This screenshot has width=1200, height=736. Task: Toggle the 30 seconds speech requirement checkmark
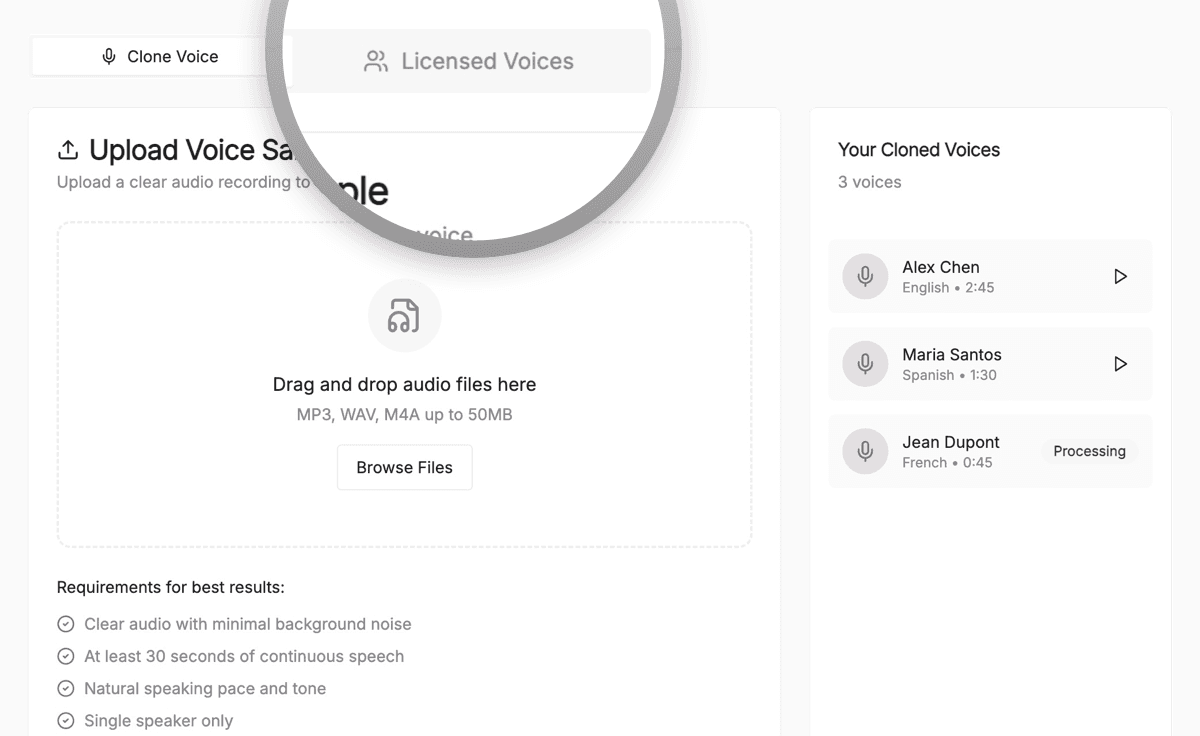(x=64, y=656)
